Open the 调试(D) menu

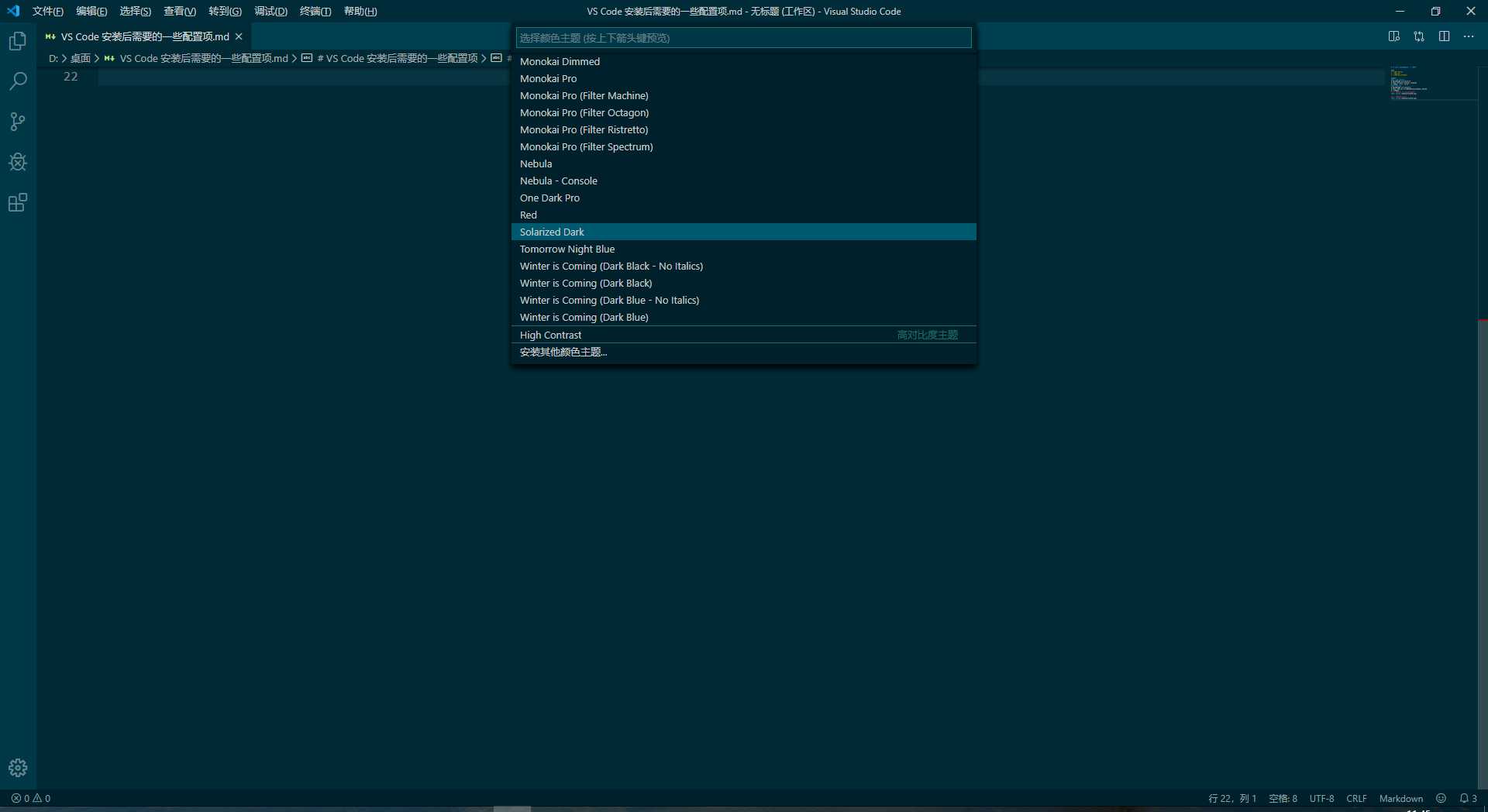click(270, 11)
